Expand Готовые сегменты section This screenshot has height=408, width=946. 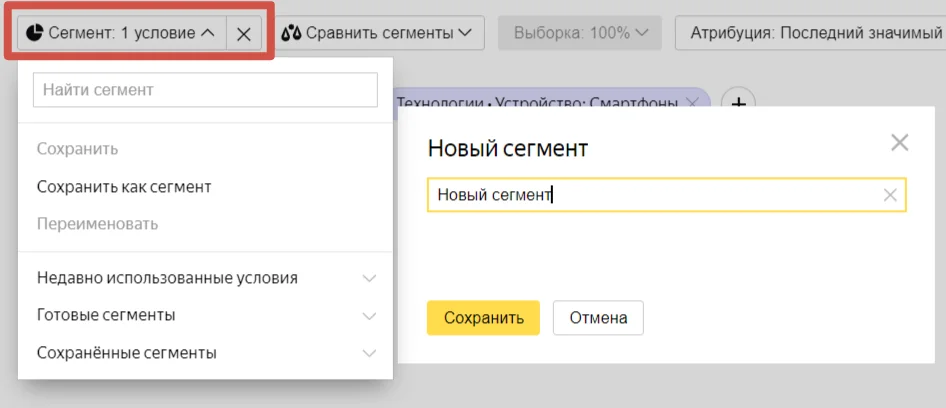pos(205,315)
